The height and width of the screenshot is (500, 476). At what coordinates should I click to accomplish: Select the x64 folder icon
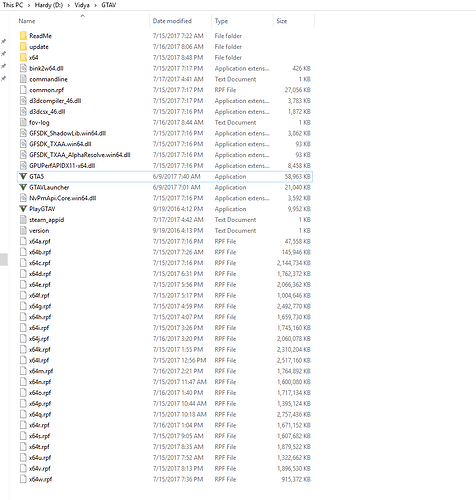23,57
